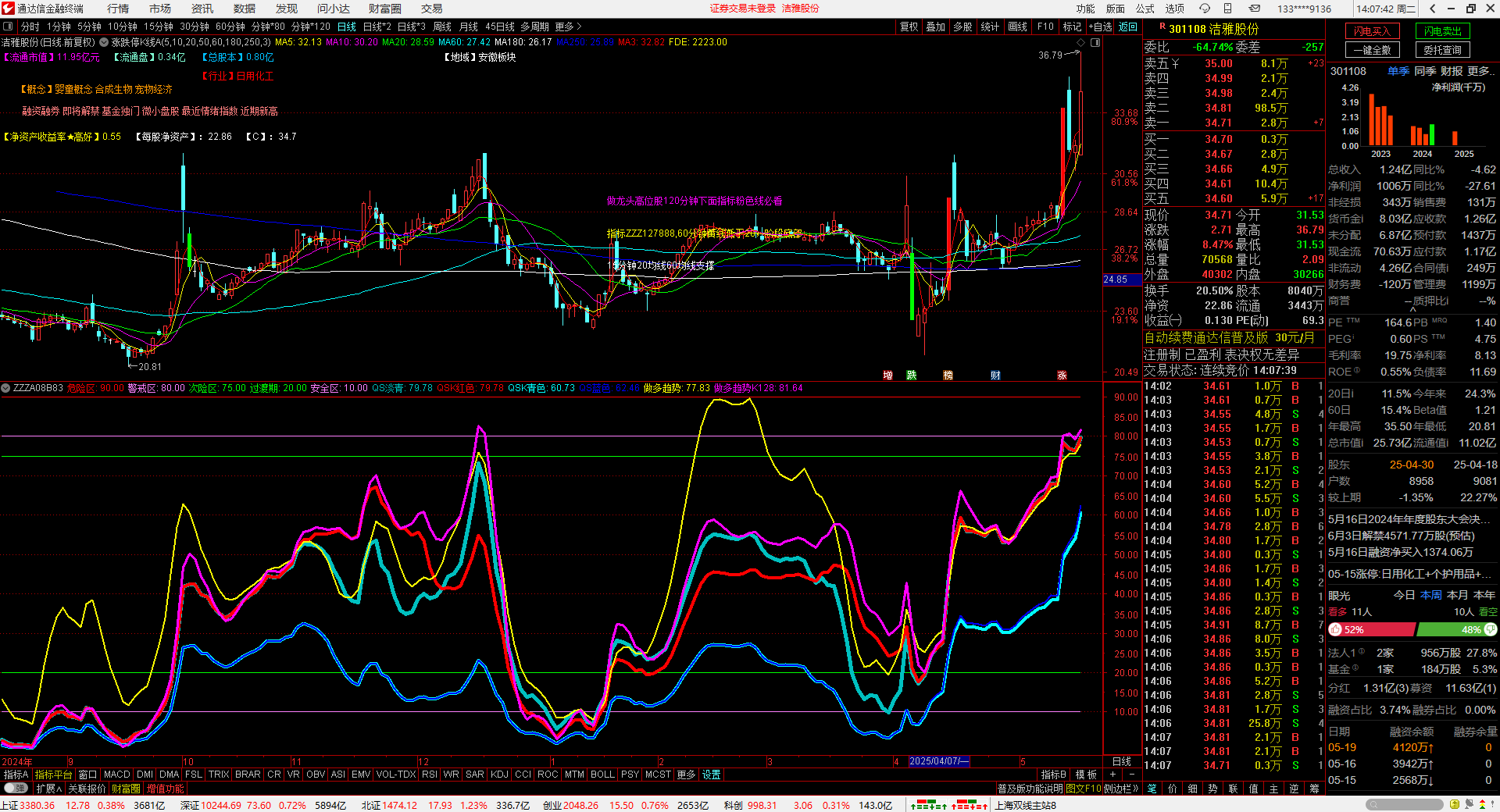Open the 普及版功能说明 link
Viewport: 1500px width, 812px height.
click(x=1030, y=789)
